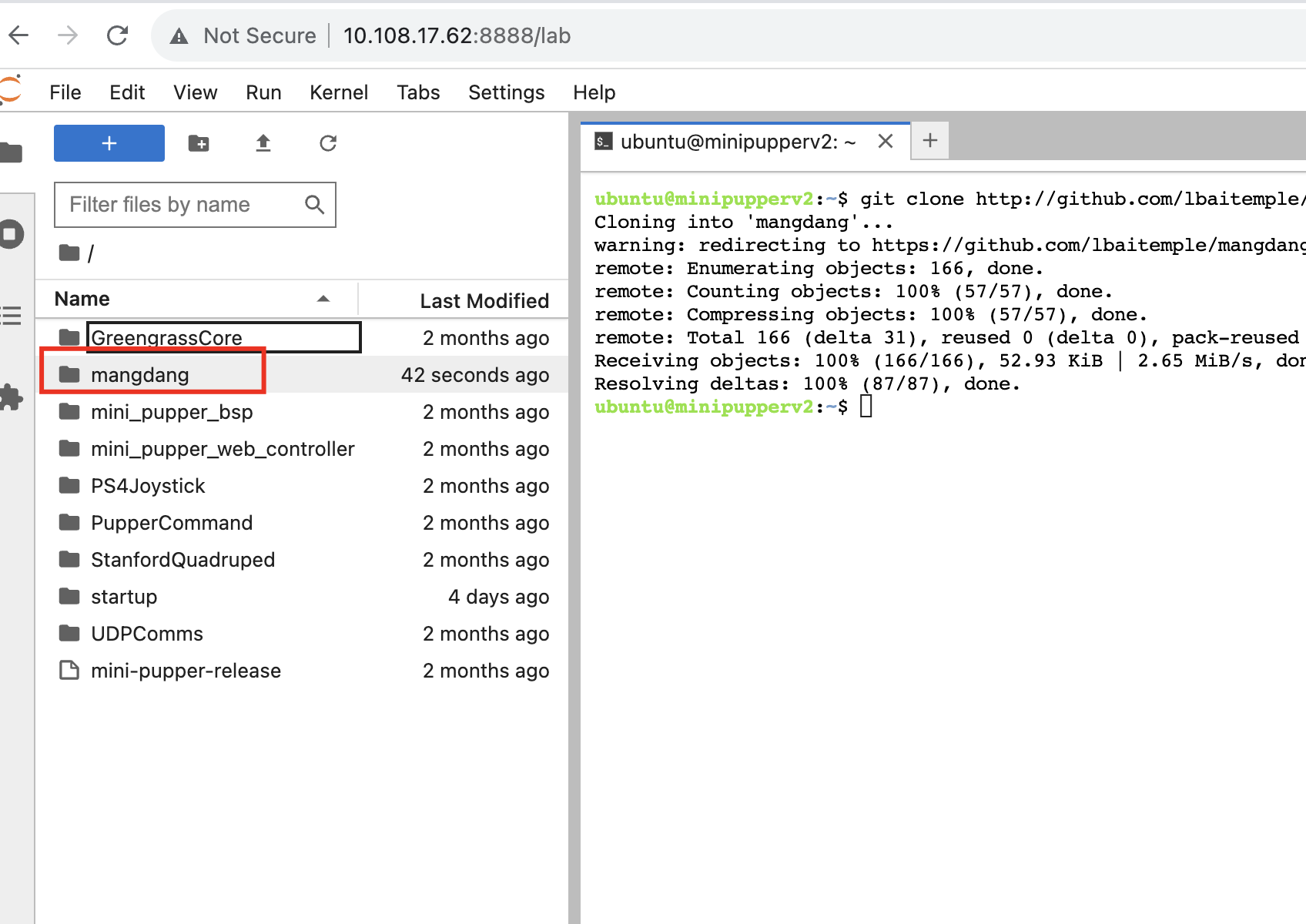Go back in browser history

point(18,35)
